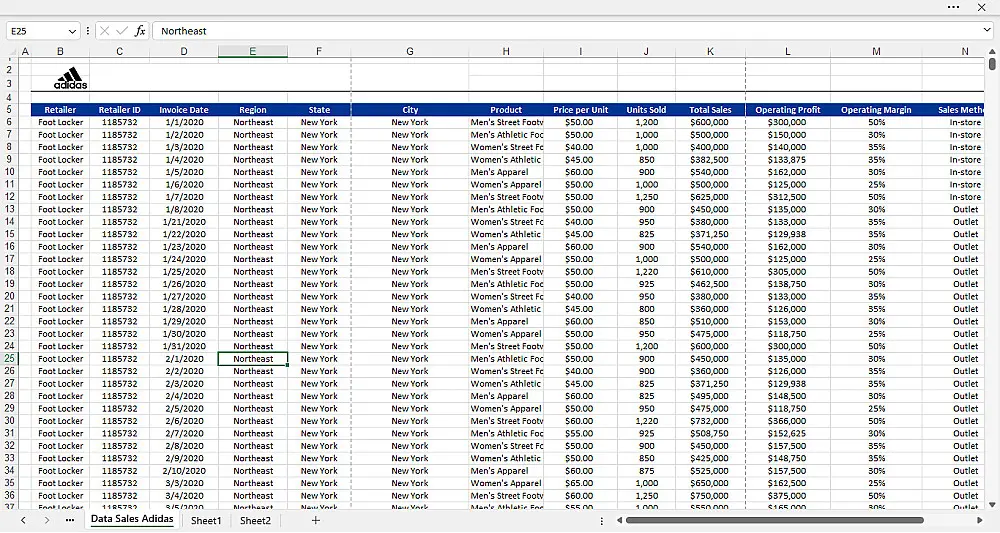The width and height of the screenshot is (1000, 533).
Task: Click the horizontal scroll right arrow
Action: coord(980,521)
